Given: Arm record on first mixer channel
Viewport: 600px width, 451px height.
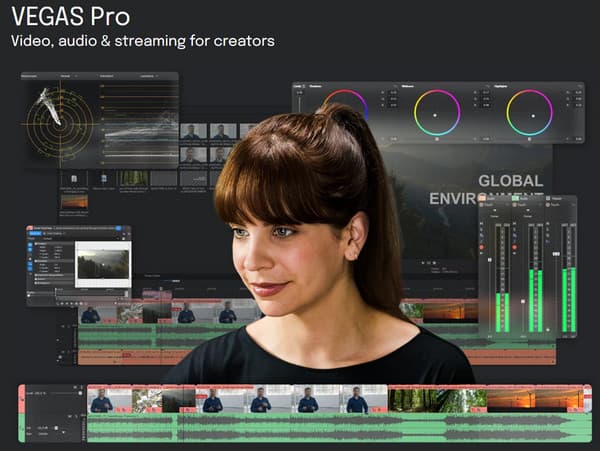Looking at the screenshot, I should pyautogui.click(x=481, y=247).
